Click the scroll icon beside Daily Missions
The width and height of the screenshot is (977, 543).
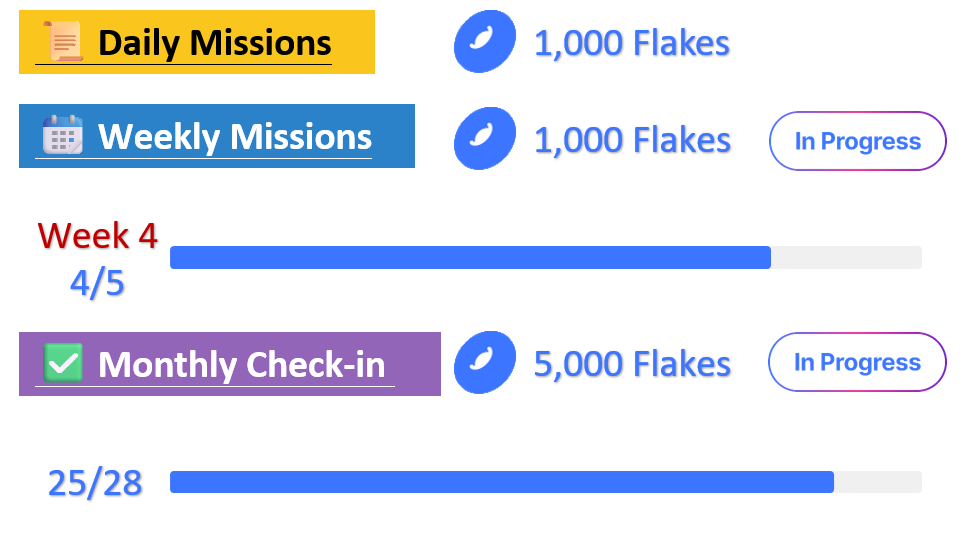click(x=62, y=42)
